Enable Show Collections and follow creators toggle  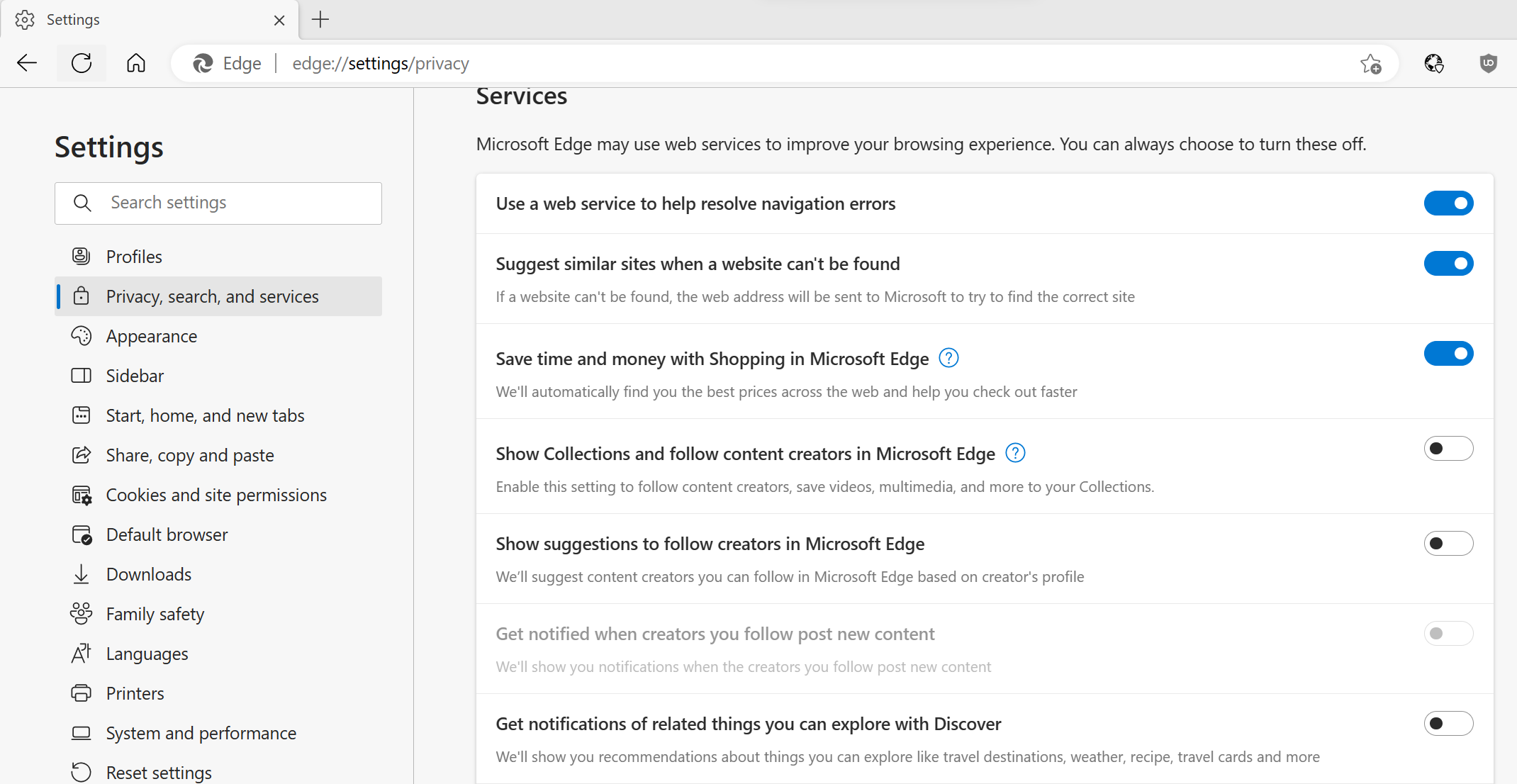[x=1448, y=449]
